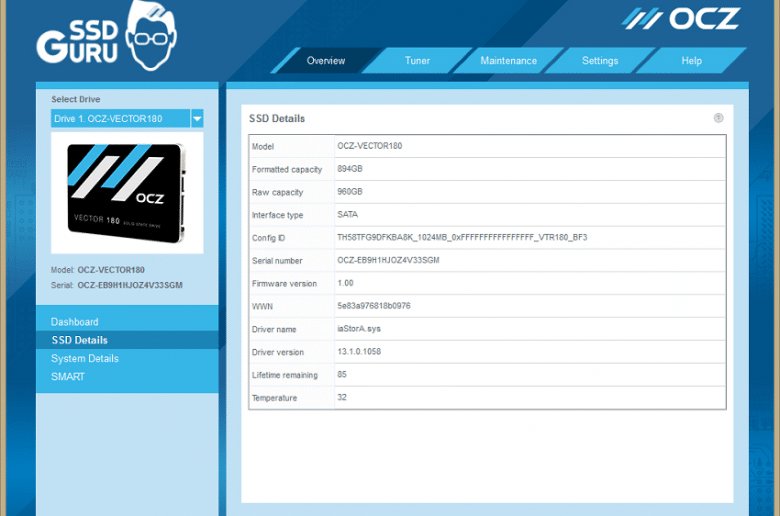Viewport: 780px width, 516px height.
Task: Click the Formatted capacity value 894GB
Action: (x=350, y=169)
